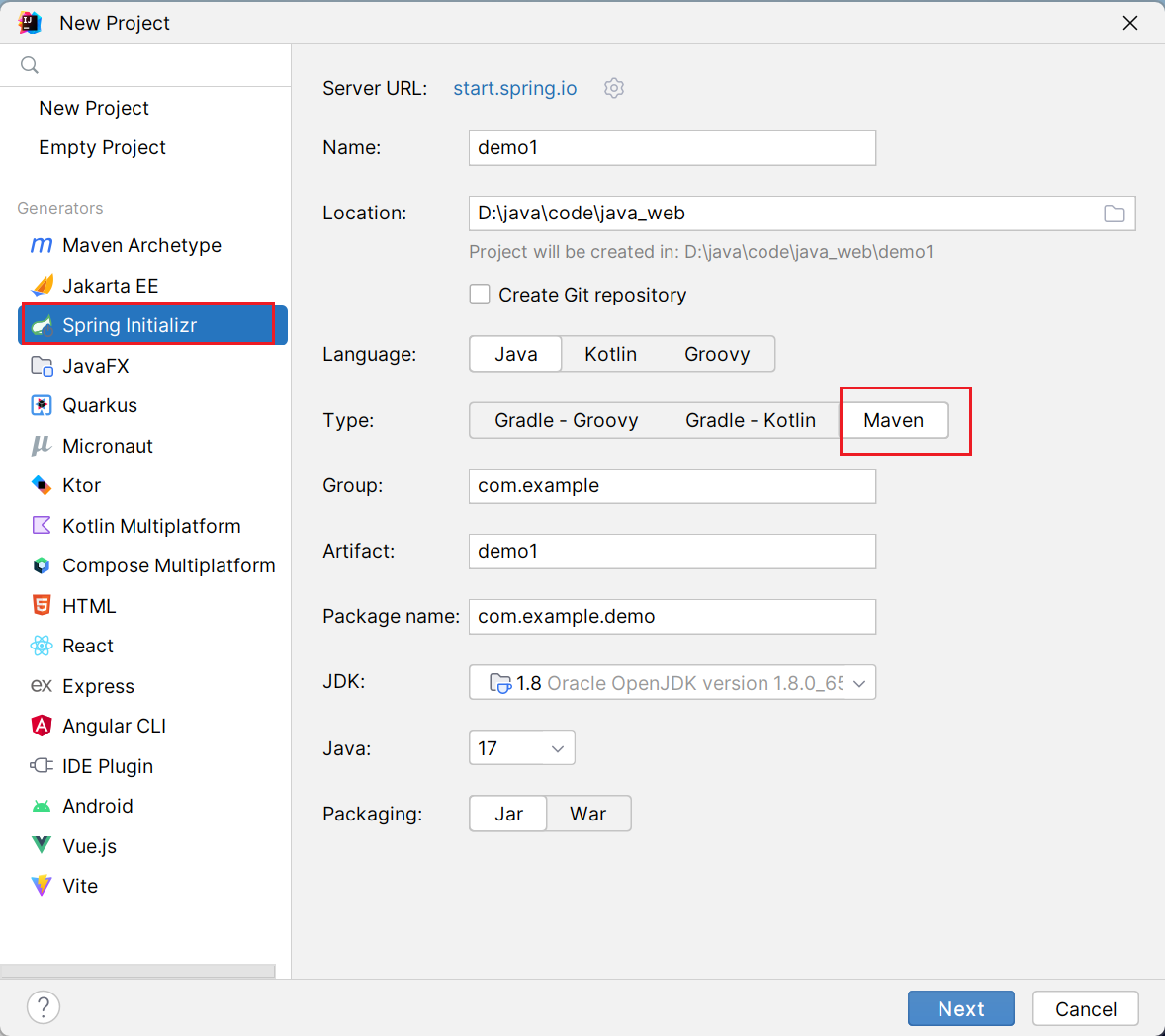Enable Create Git repository checkbox
The width and height of the screenshot is (1165, 1036).
pos(480,295)
